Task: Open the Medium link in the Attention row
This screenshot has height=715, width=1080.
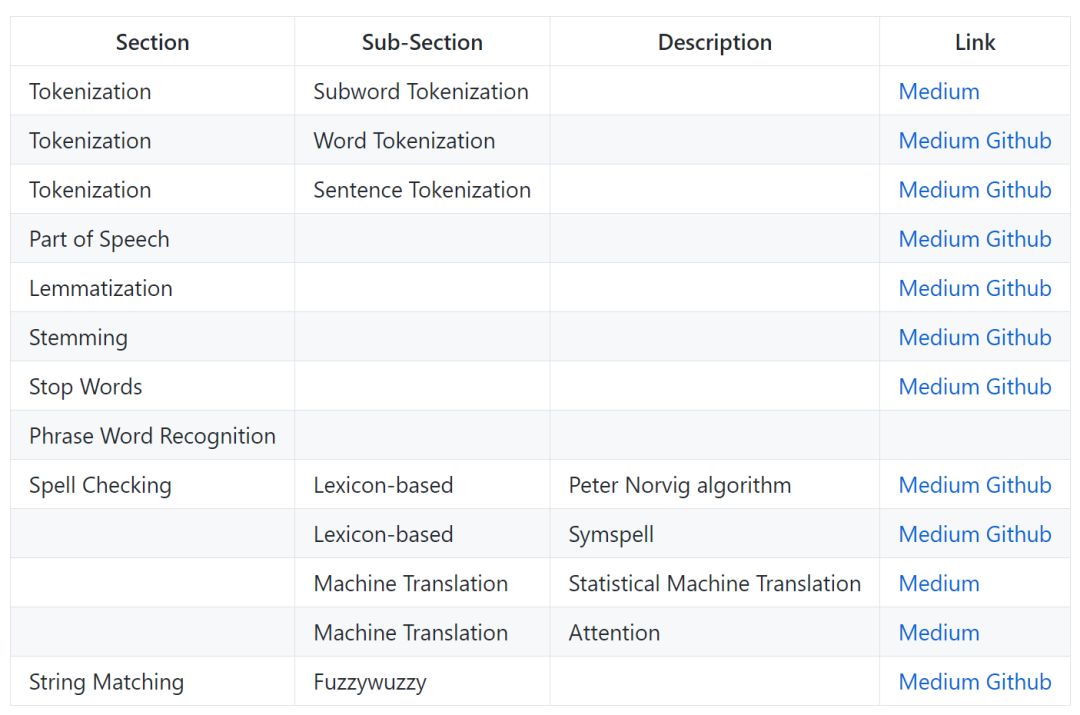Action: click(938, 633)
